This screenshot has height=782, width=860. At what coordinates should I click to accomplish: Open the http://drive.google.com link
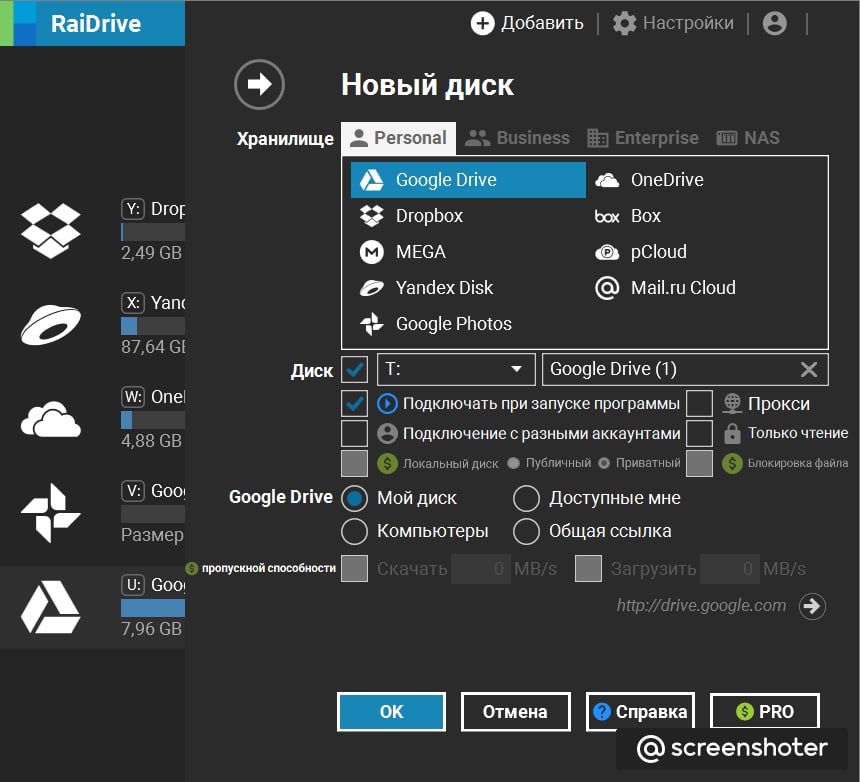[701, 605]
